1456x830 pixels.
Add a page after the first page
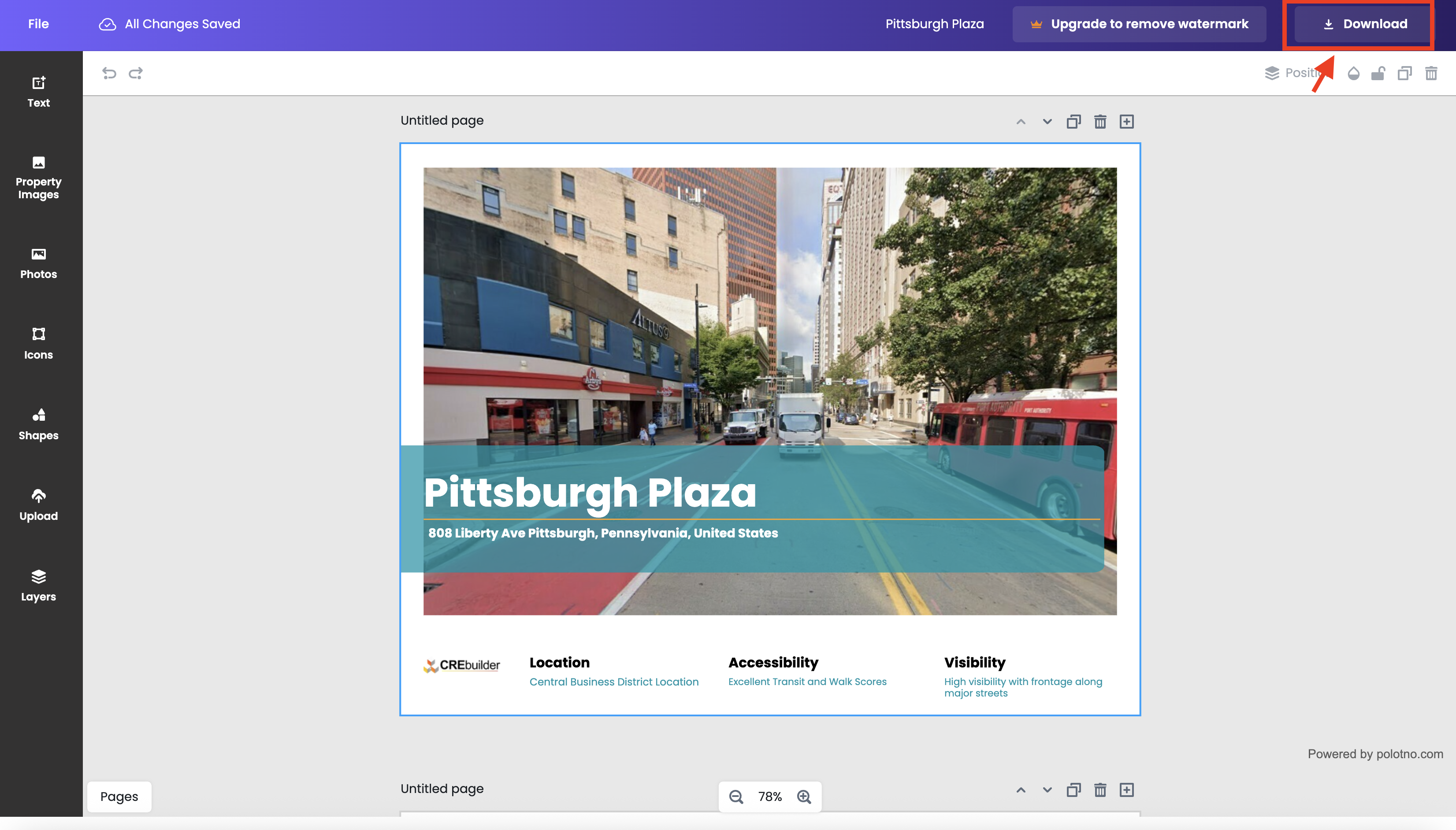1126,122
